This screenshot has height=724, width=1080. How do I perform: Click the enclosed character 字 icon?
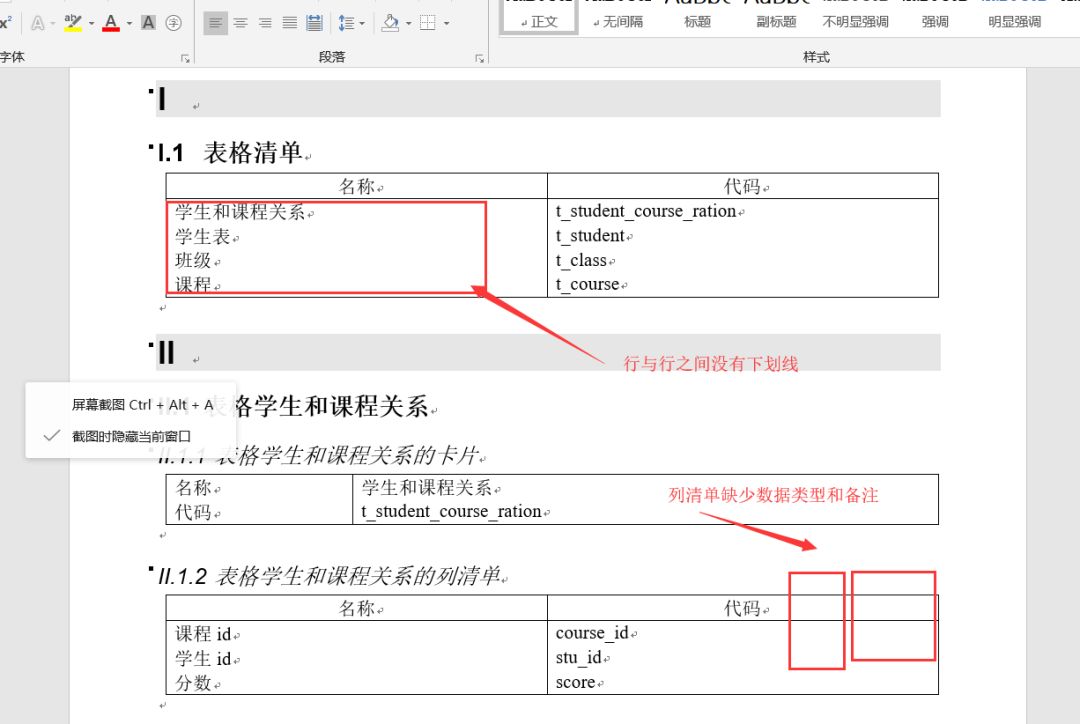[x=174, y=23]
